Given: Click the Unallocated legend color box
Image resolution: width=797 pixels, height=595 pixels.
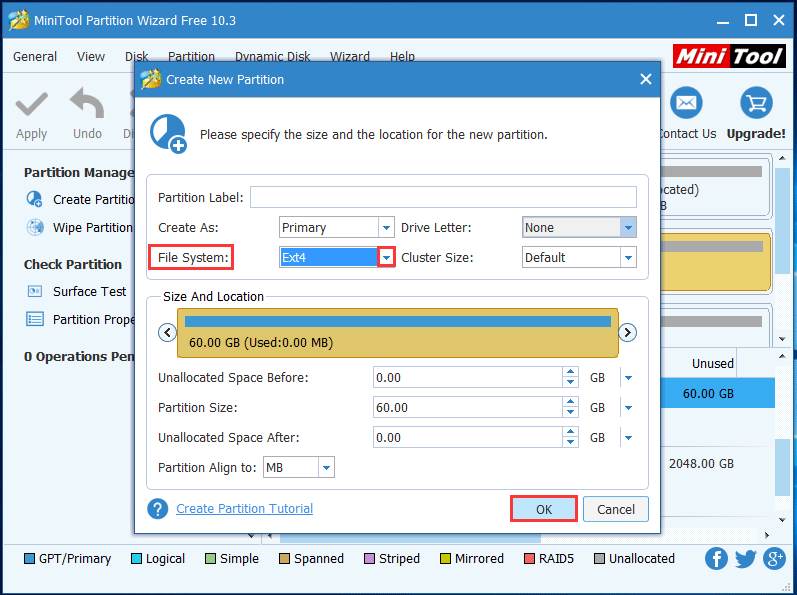Looking at the screenshot, I should point(599,558).
